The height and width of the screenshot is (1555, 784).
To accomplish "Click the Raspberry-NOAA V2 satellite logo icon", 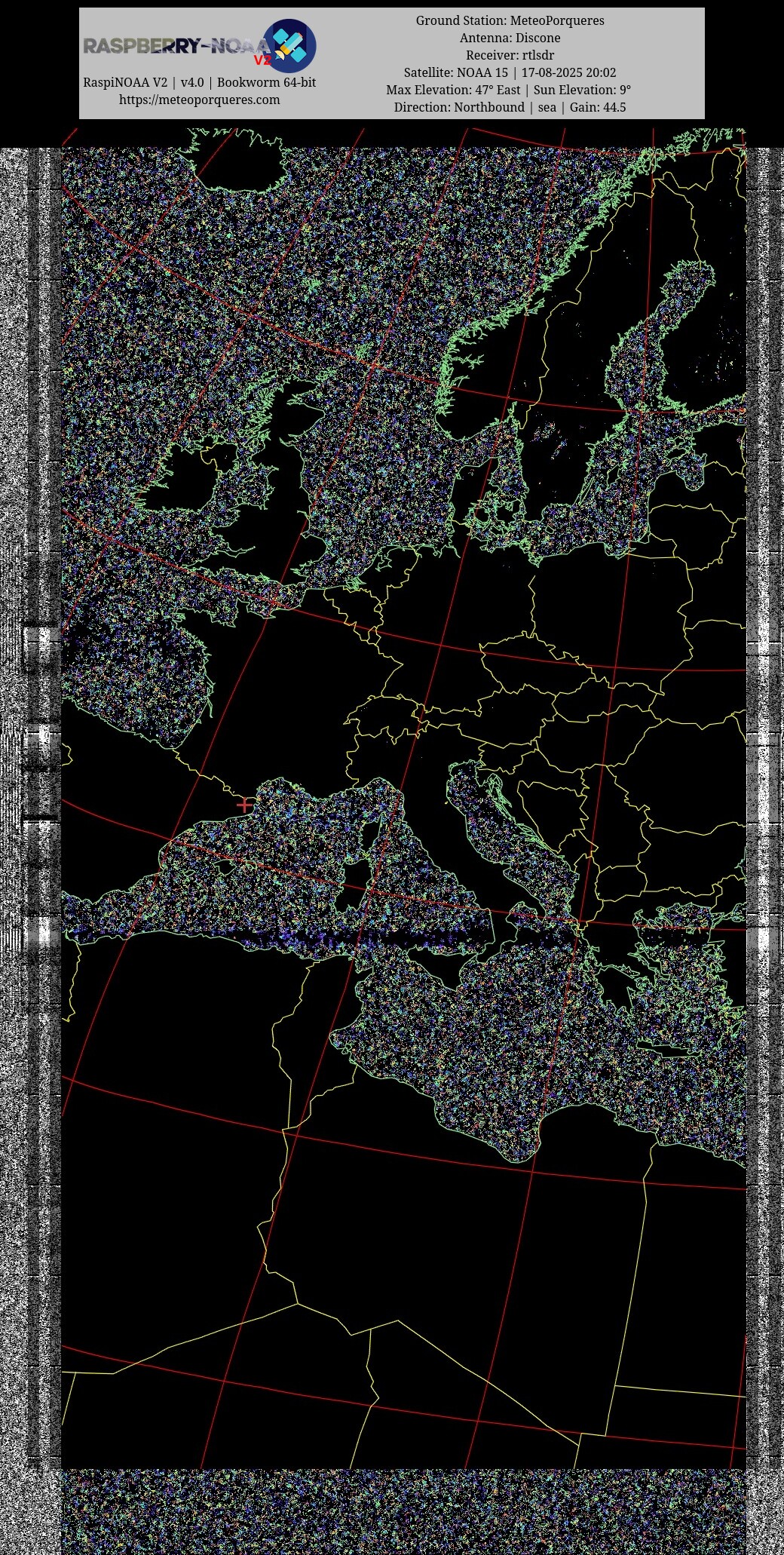I will (289, 46).
